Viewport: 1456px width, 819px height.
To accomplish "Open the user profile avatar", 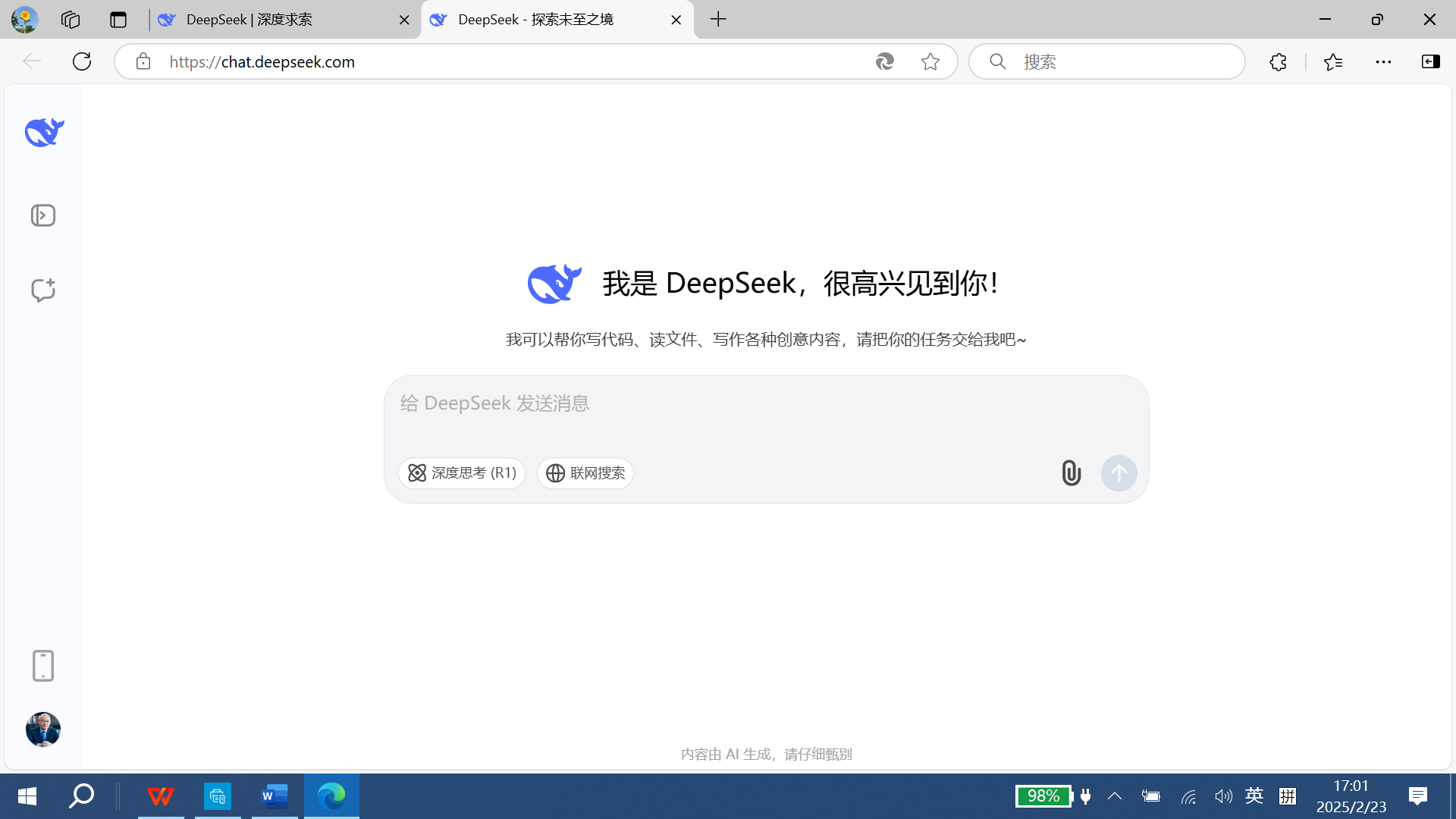I will [43, 730].
